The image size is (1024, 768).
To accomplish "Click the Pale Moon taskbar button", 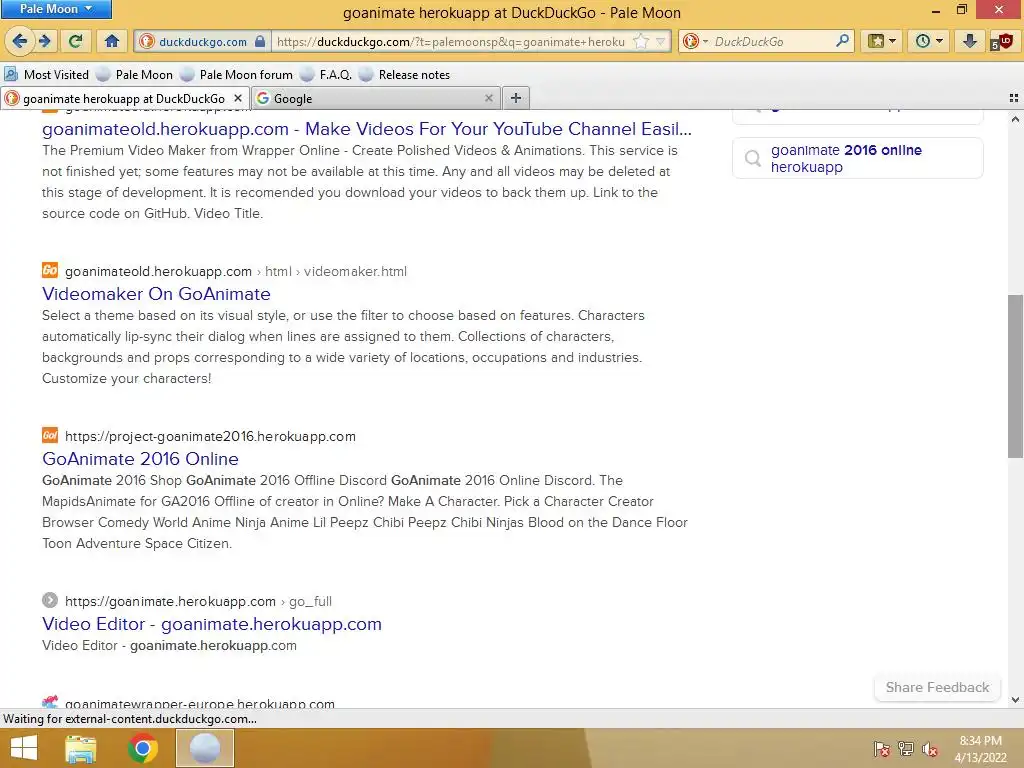I will click(x=204, y=748).
